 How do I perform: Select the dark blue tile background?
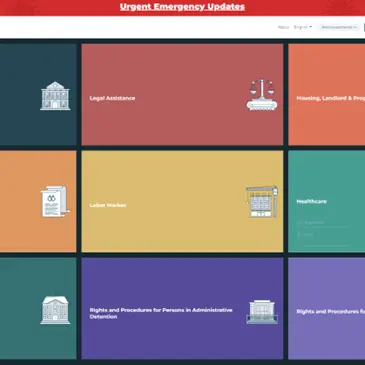coord(38,95)
